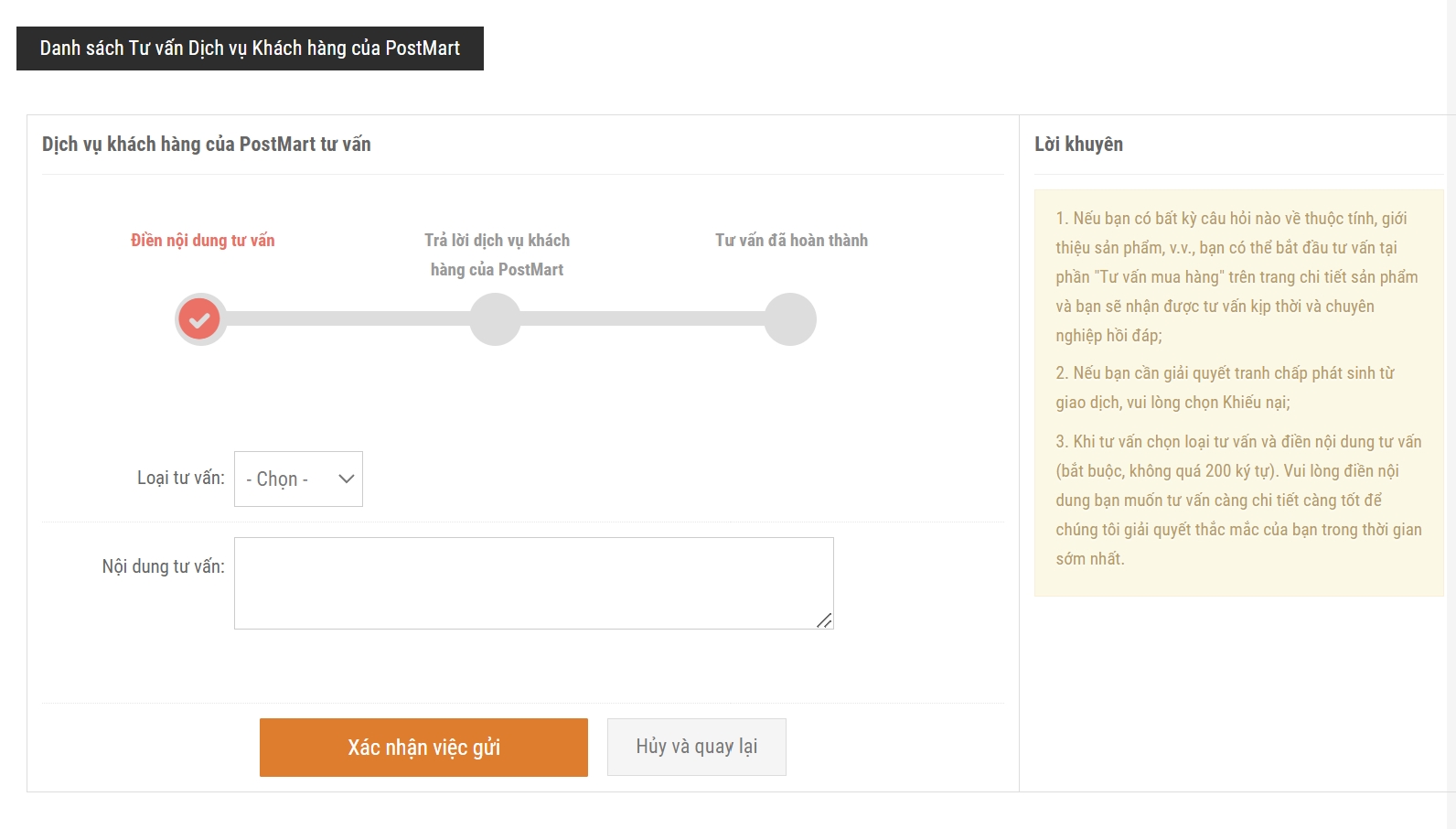Image resolution: width=1456 pixels, height=829 pixels.
Task: Click progress bar between second and third steps
Action: click(642, 318)
